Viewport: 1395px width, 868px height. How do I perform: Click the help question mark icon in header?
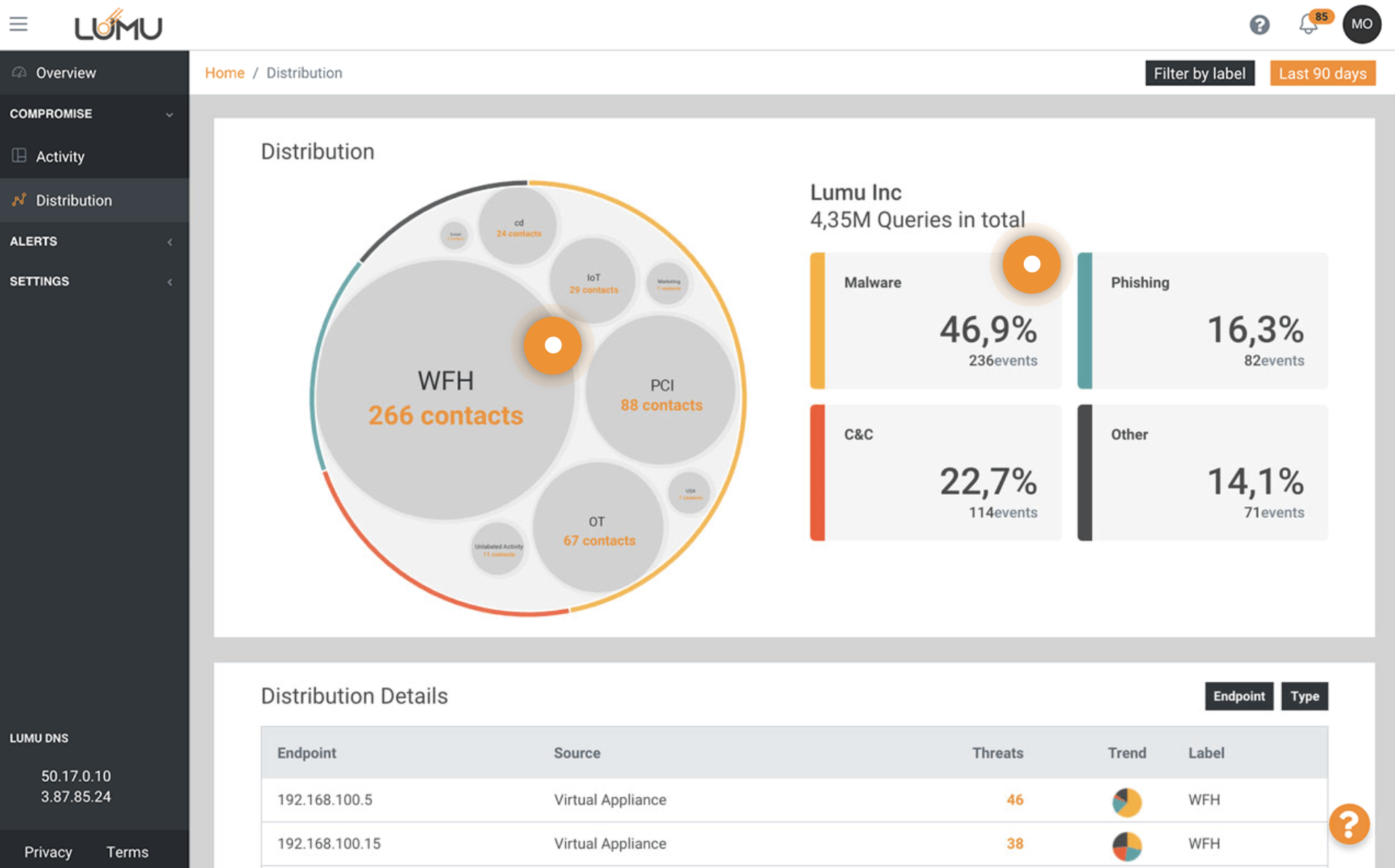pos(1259,25)
